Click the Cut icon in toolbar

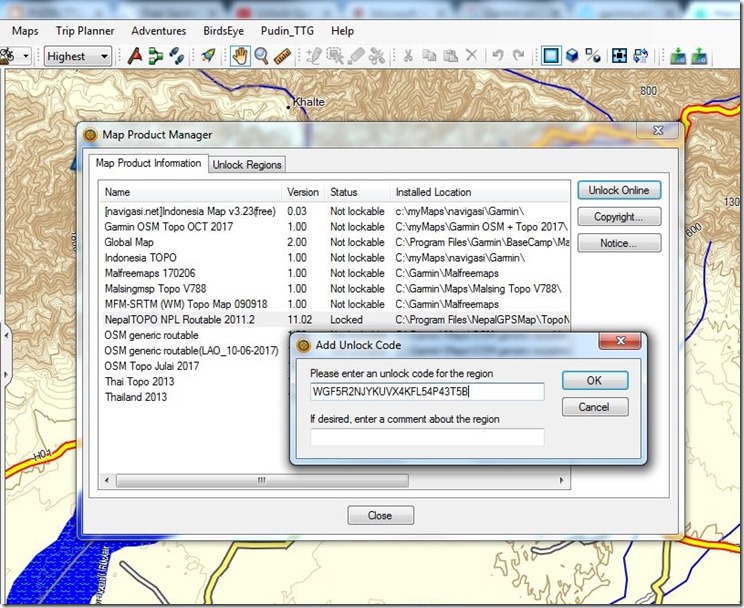(408, 56)
